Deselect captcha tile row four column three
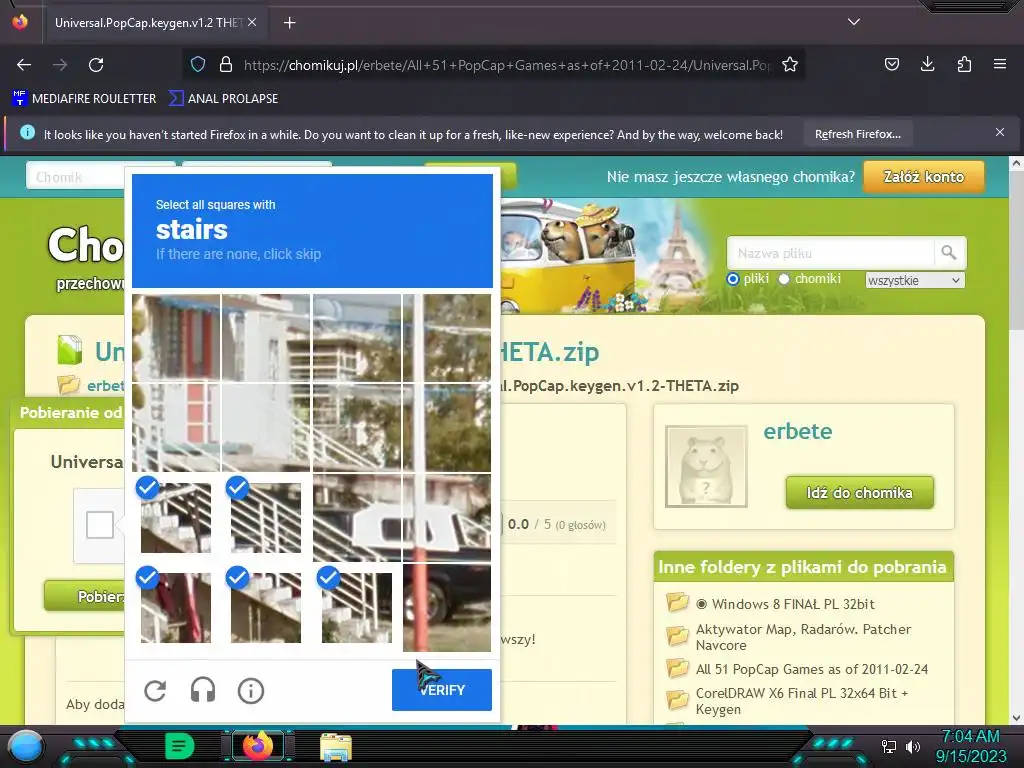The image size is (1024, 768). click(x=357, y=607)
